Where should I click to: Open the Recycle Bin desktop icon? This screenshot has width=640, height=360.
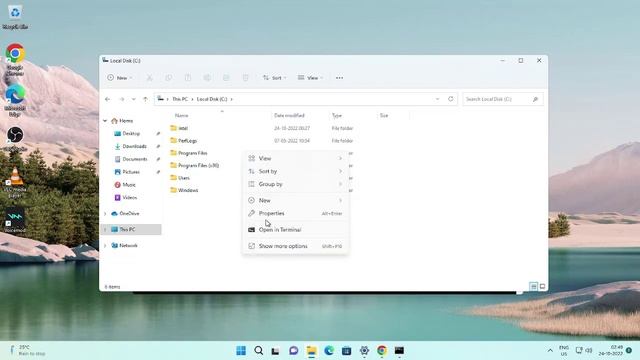pos(15,17)
